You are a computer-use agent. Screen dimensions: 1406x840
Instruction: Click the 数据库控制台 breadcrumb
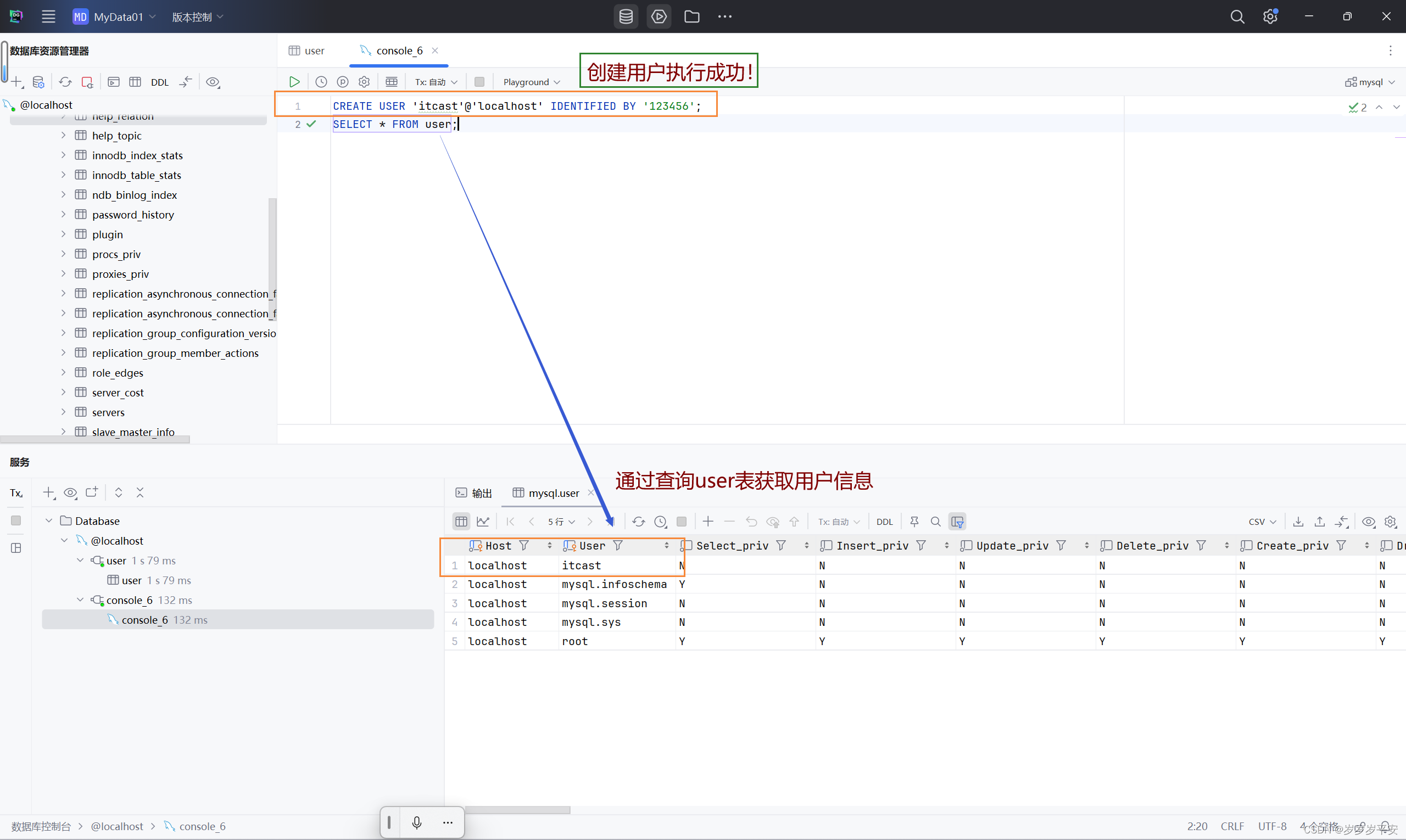41,826
